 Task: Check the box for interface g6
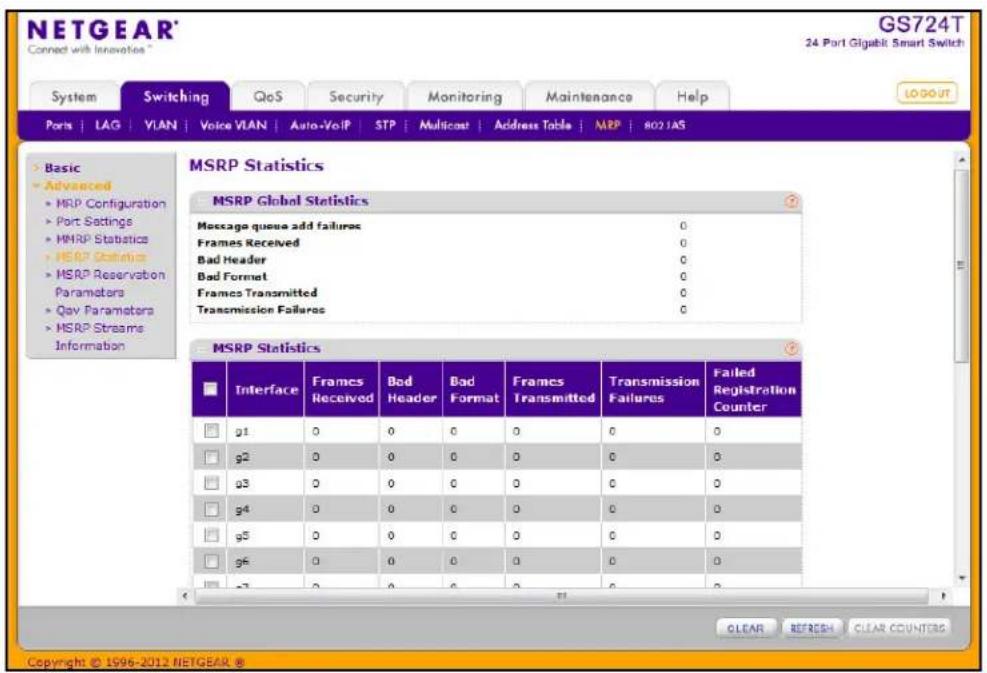coord(211,562)
